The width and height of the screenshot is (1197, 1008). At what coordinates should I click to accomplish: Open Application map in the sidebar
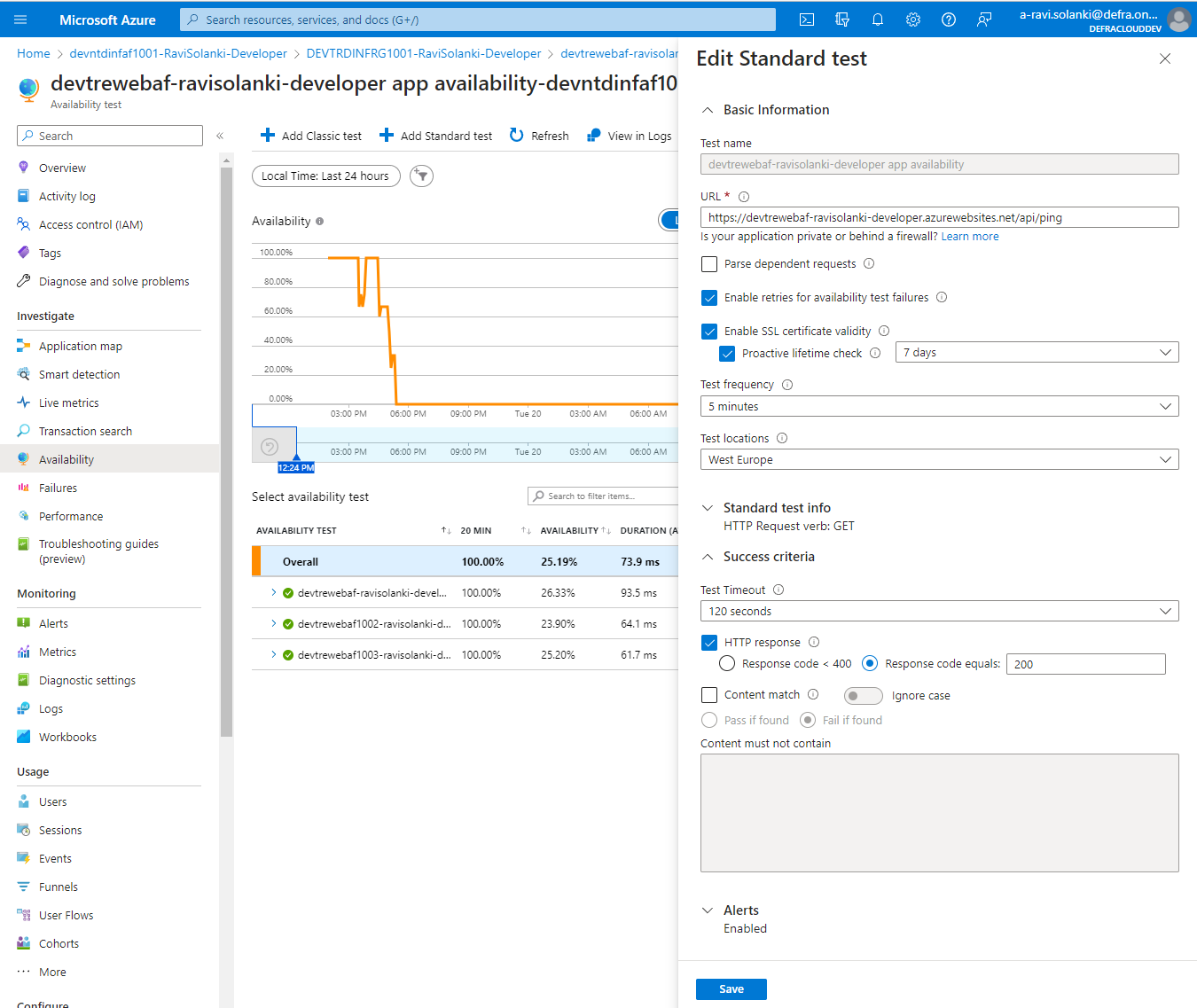pos(81,346)
